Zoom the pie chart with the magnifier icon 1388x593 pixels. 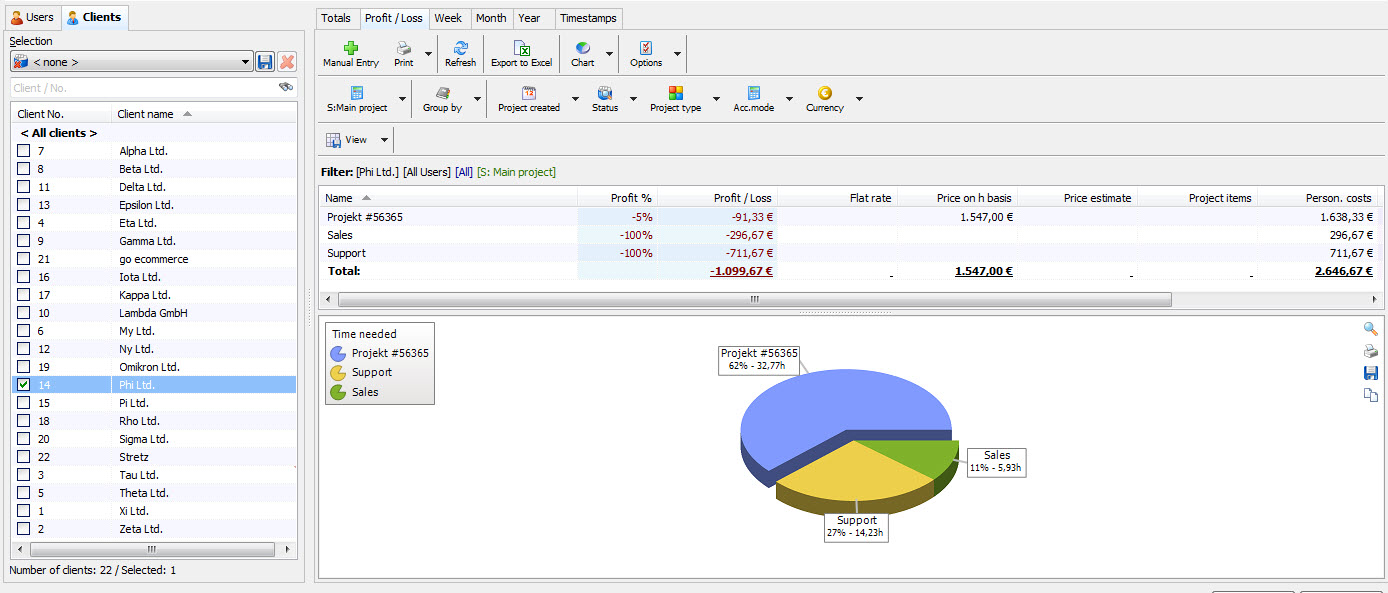click(x=1370, y=328)
